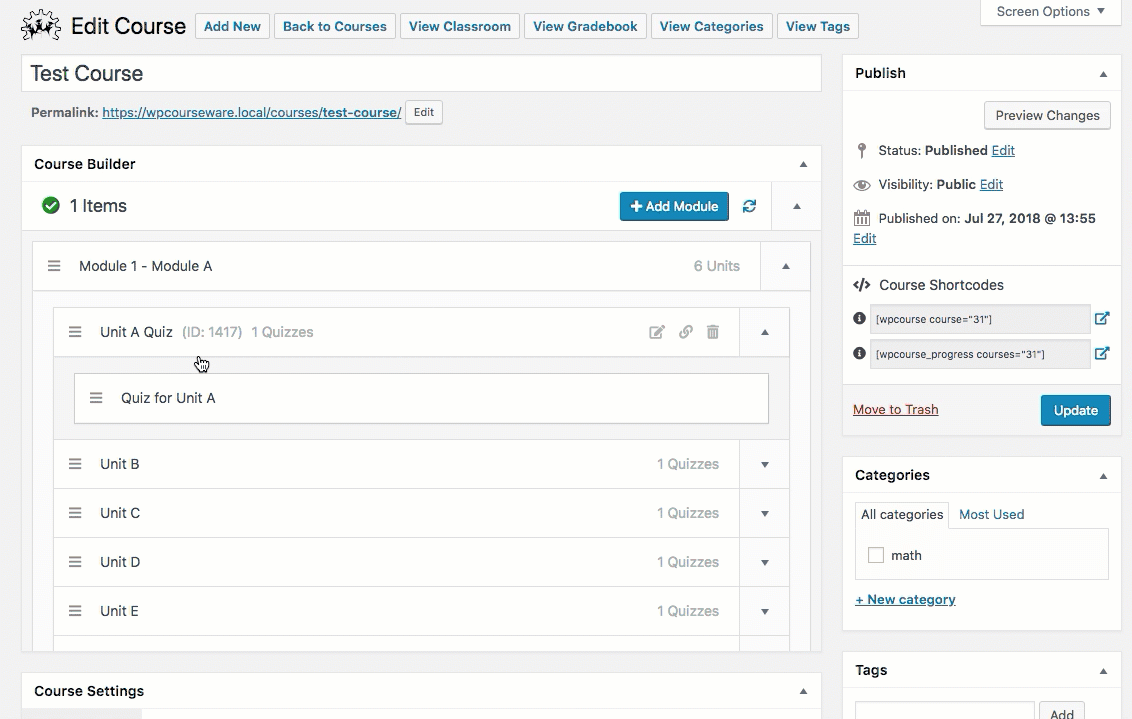The width and height of the screenshot is (1132, 719).
Task: Click the drag handle of Unit D
Action: click(75, 562)
